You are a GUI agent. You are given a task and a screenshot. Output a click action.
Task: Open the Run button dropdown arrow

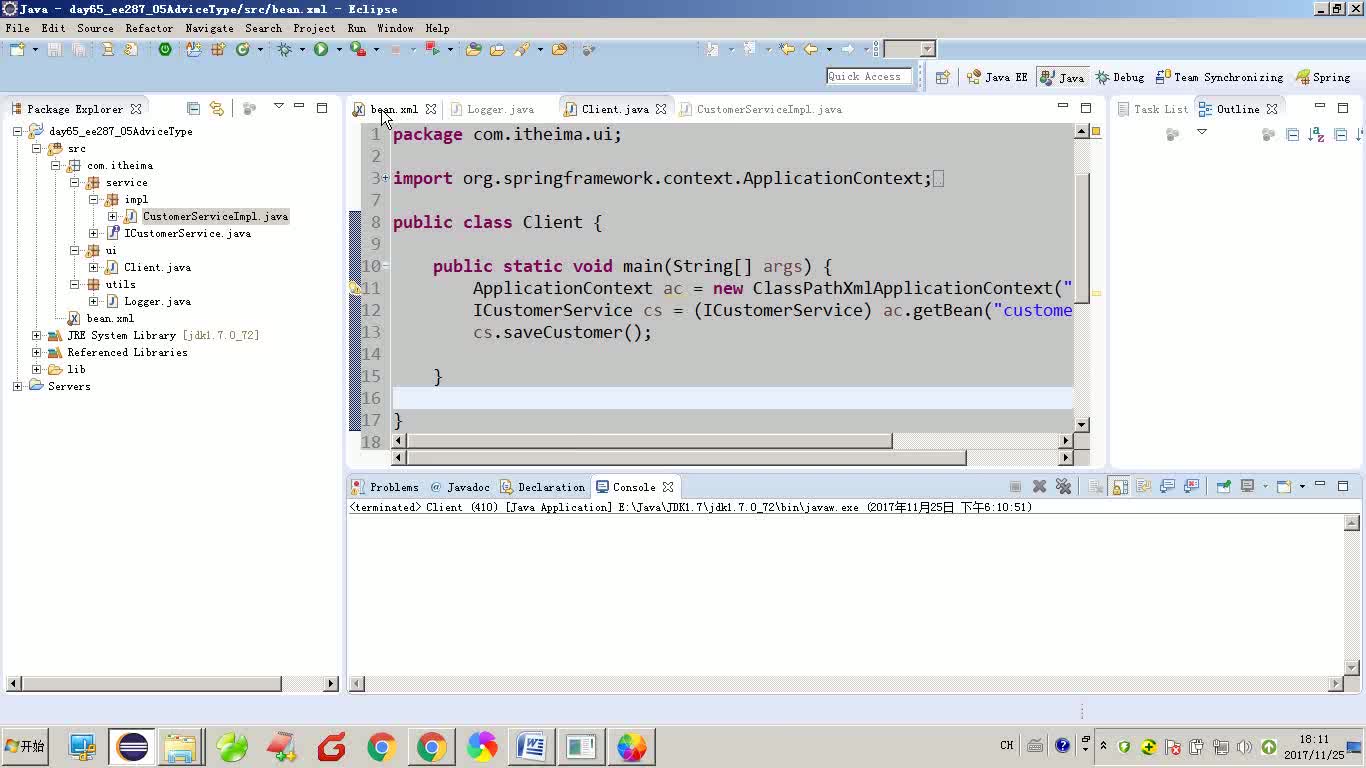click(x=339, y=49)
